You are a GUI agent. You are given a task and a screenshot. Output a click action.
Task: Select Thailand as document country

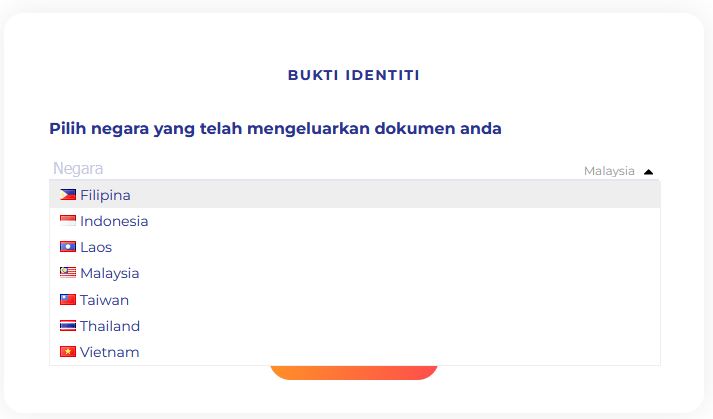pos(355,326)
